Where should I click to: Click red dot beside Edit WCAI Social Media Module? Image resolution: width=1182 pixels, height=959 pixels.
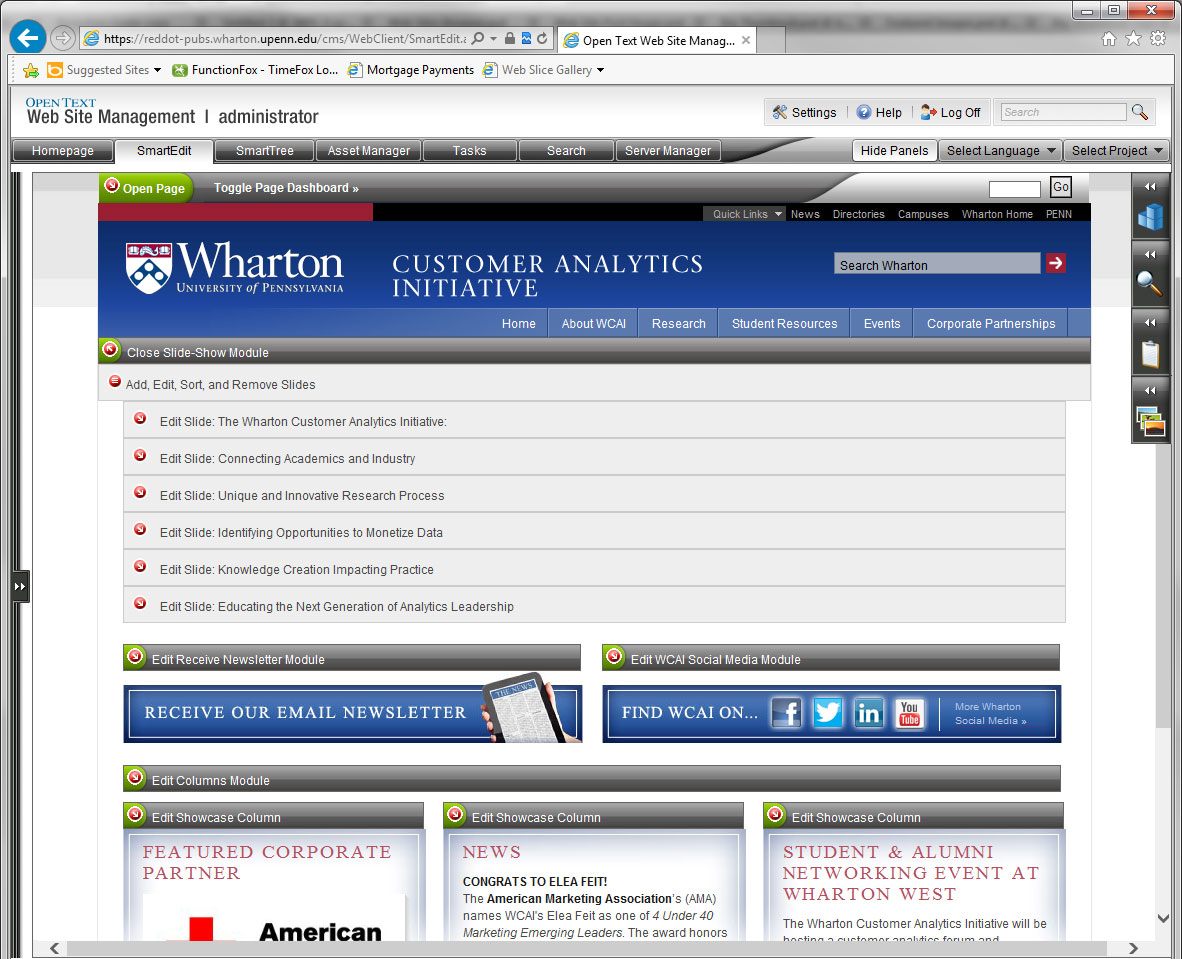pyautogui.click(x=614, y=657)
